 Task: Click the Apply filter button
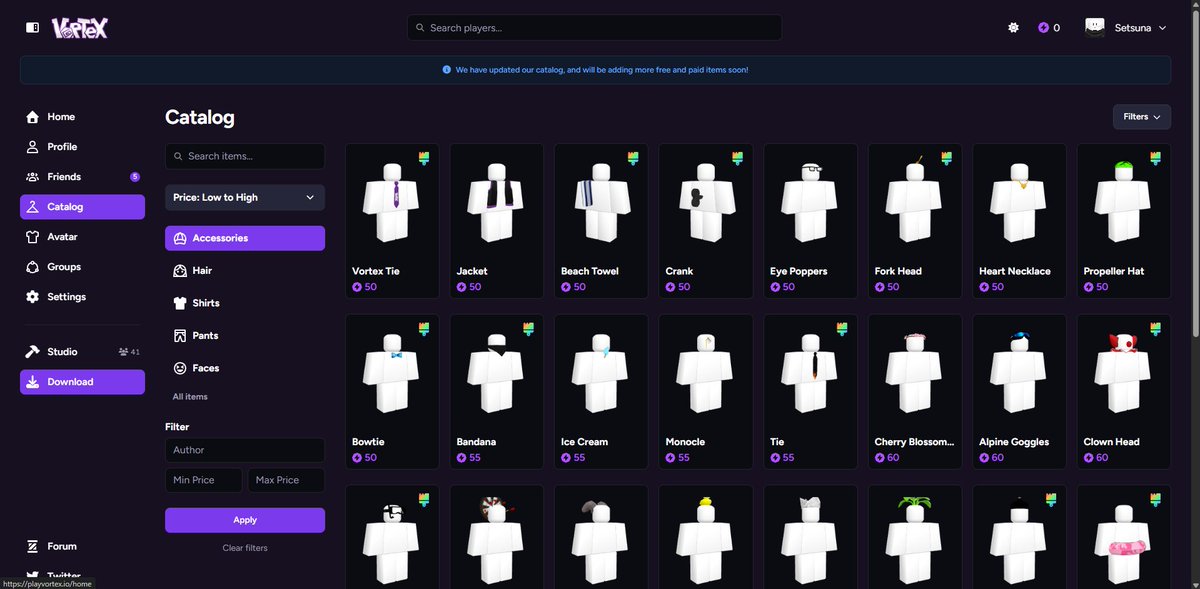point(245,520)
